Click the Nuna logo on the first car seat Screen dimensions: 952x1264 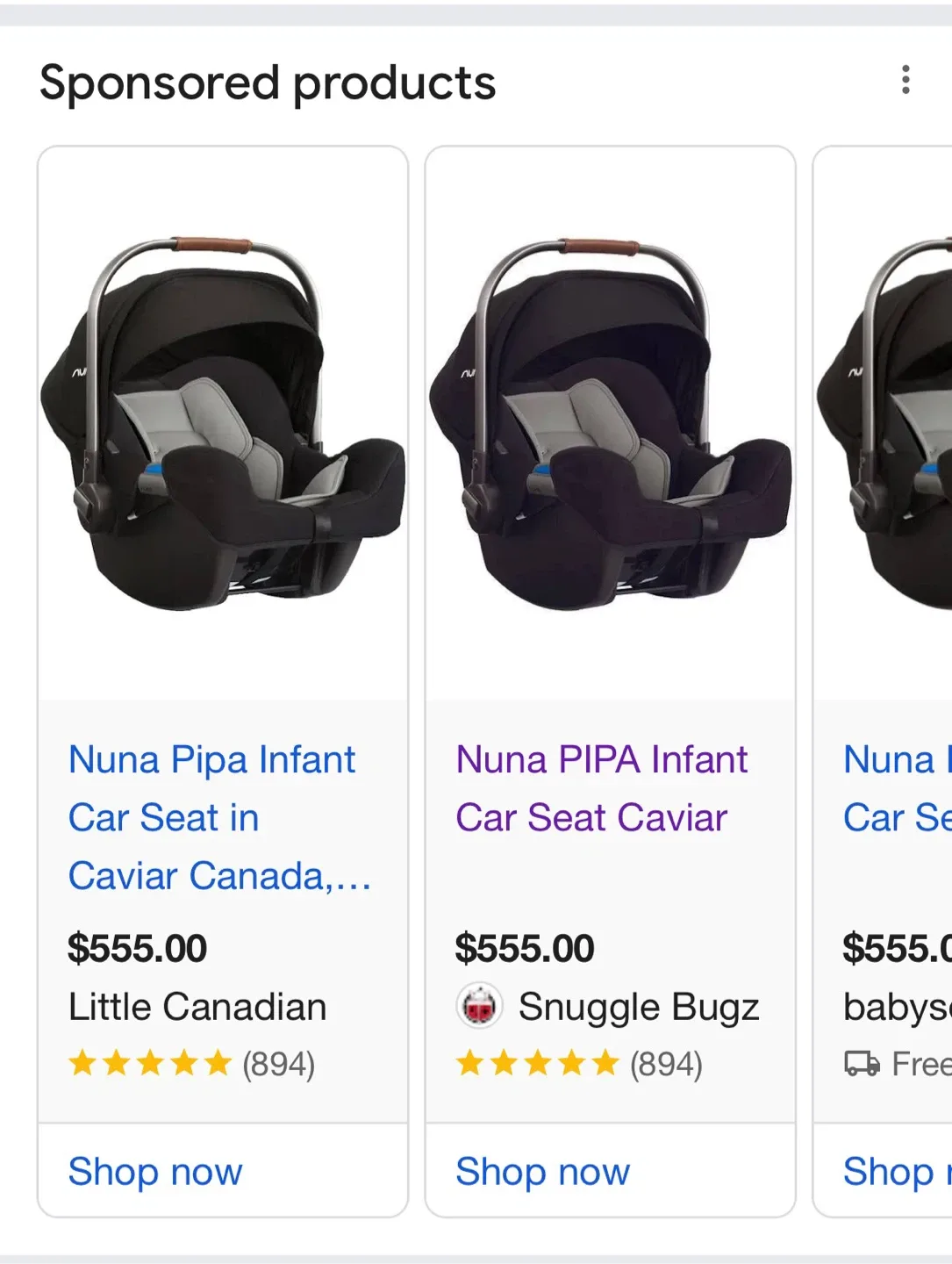(x=78, y=374)
